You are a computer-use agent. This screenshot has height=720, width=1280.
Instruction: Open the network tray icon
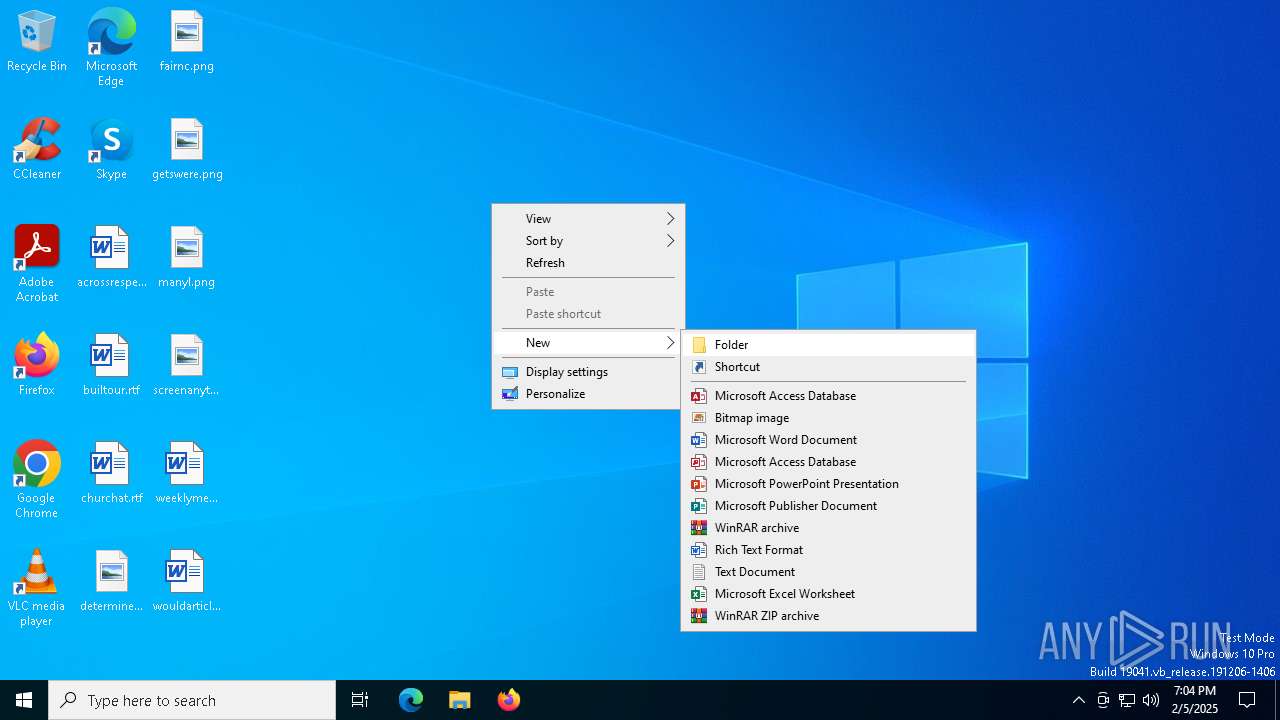pyautogui.click(x=1127, y=700)
